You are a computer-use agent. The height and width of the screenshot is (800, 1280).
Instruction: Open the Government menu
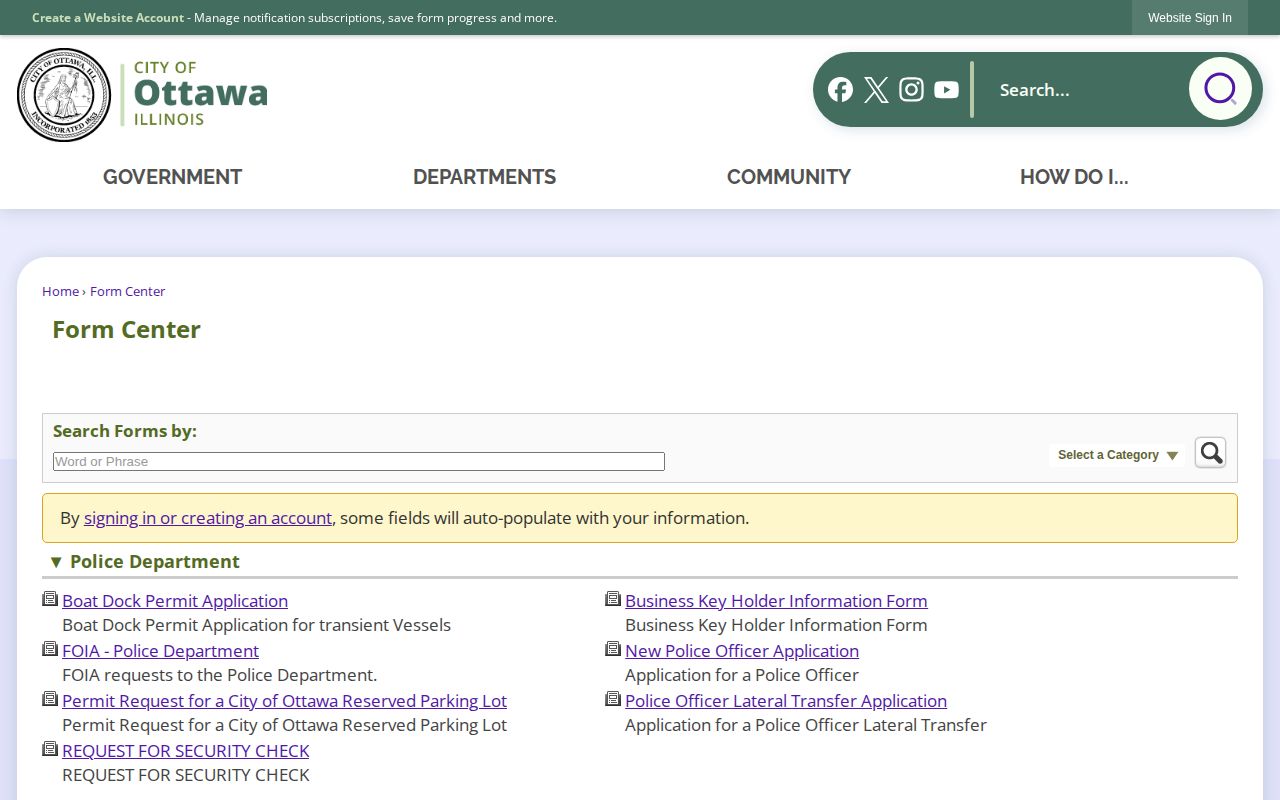click(172, 177)
